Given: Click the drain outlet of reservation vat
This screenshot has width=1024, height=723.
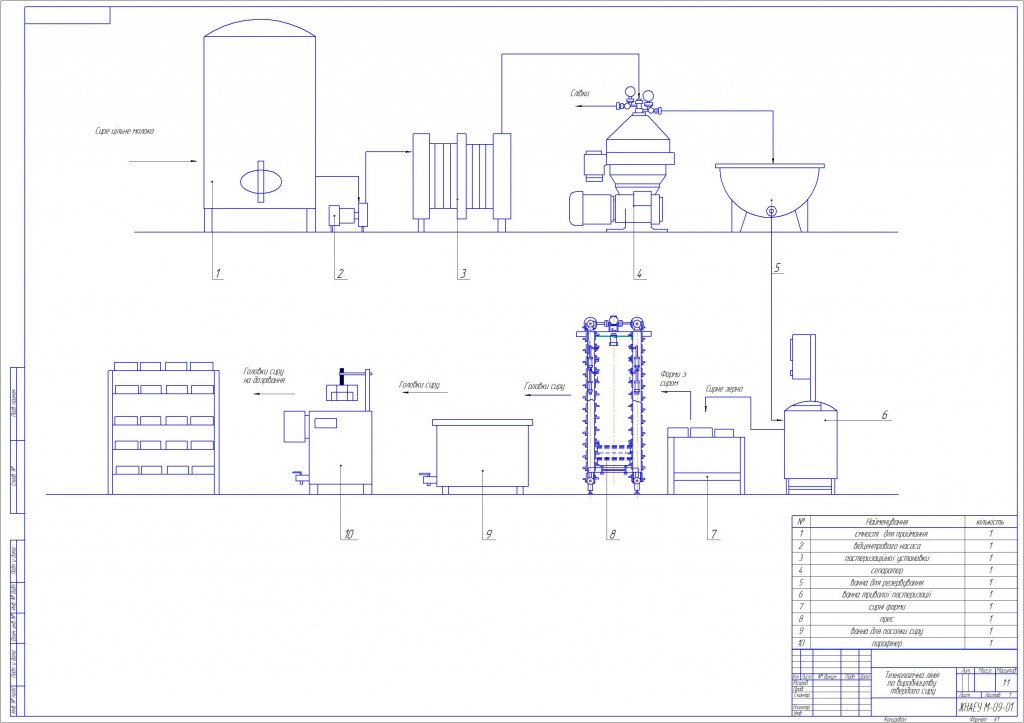Looking at the screenshot, I should (x=771, y=210).
